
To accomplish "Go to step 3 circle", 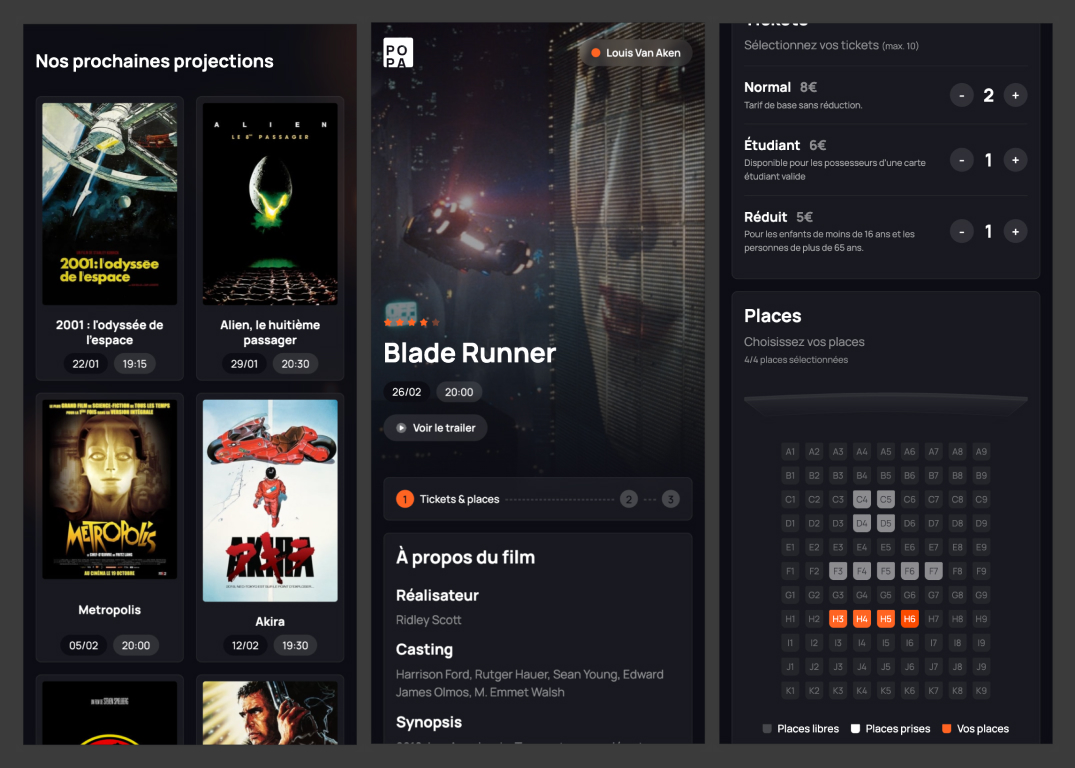I will [x=671, y=499].
